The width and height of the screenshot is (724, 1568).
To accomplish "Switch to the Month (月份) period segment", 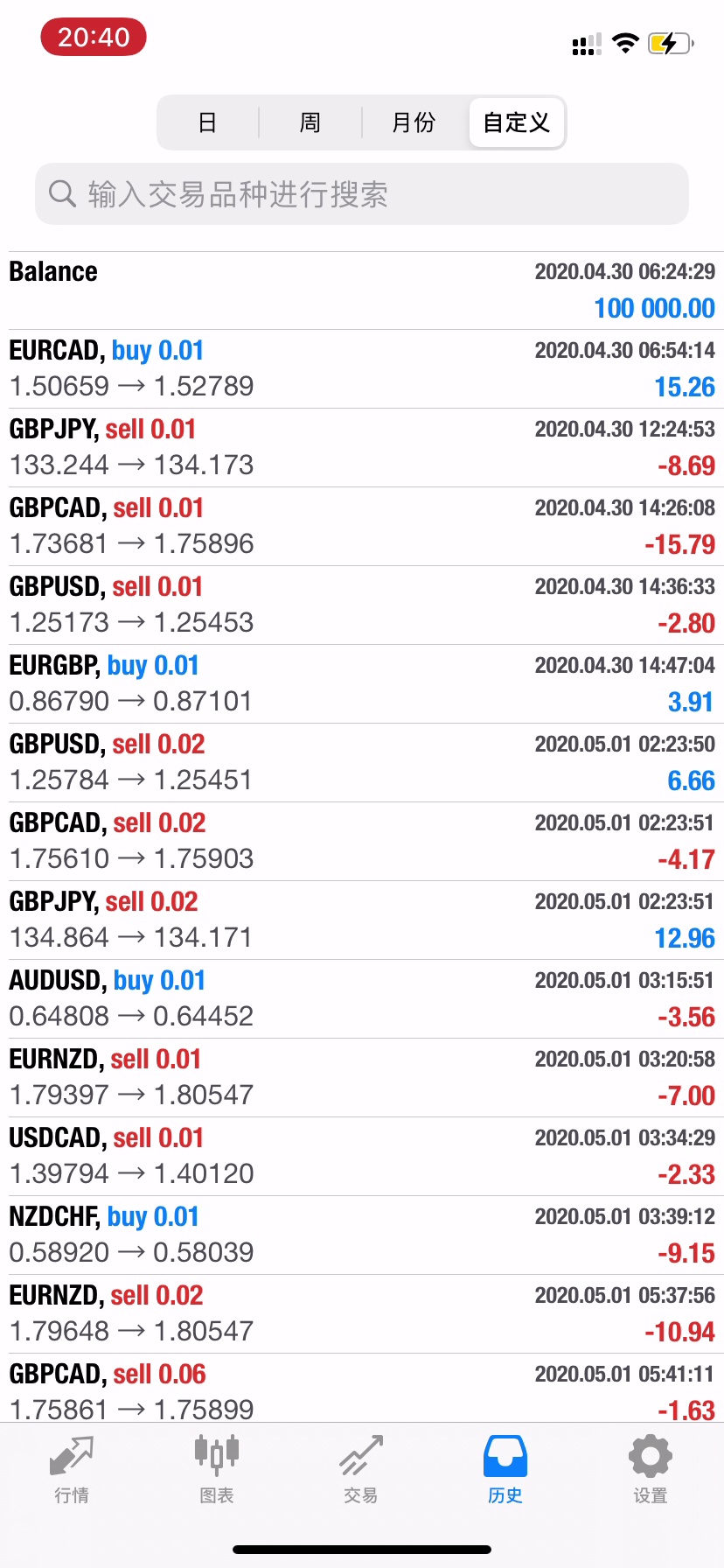I will click(x=414, y=122).
